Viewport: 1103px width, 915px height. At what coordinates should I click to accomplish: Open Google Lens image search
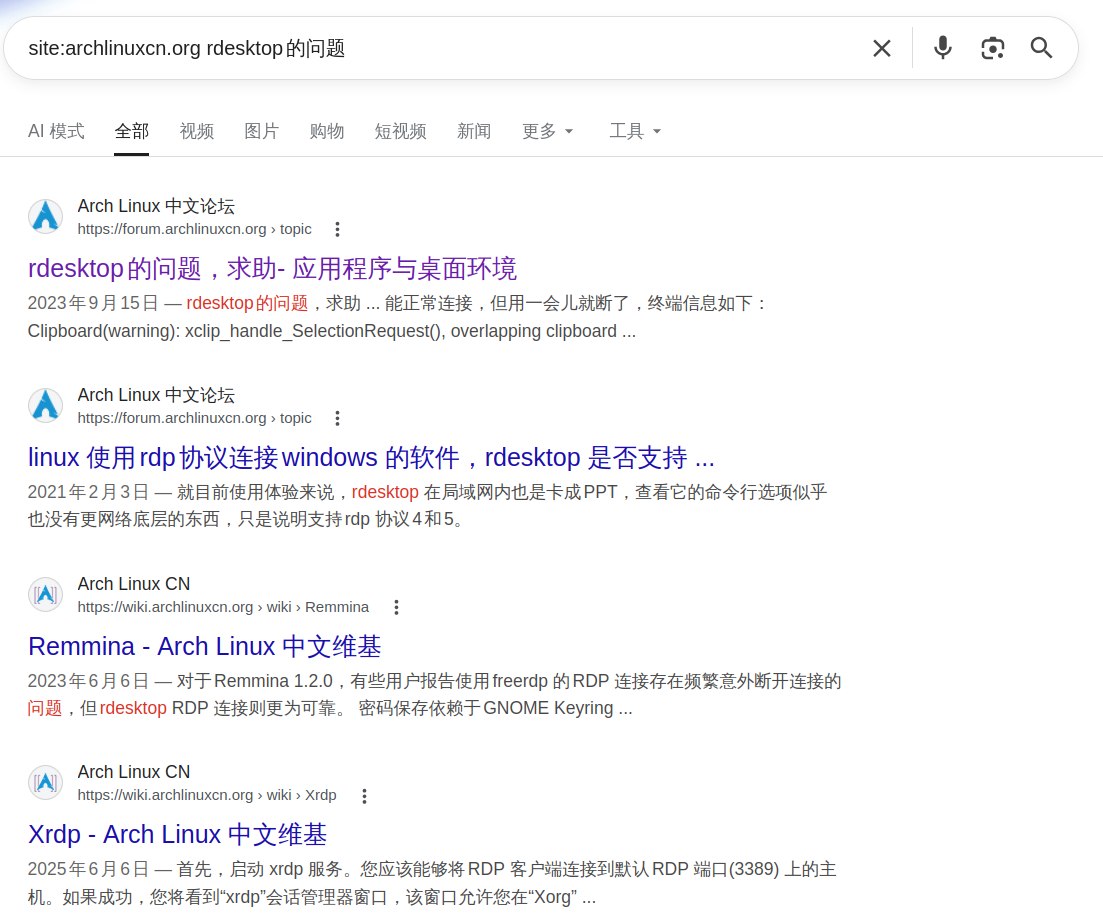click(x=992, y=47)
